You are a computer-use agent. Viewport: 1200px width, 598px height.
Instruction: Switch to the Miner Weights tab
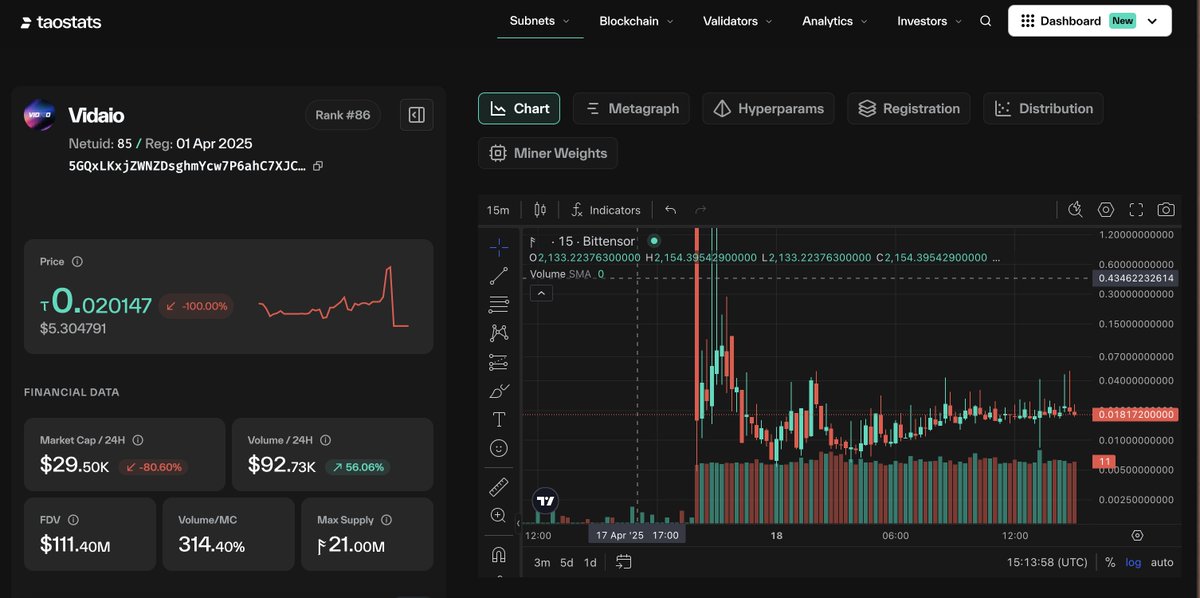(548, 153)
